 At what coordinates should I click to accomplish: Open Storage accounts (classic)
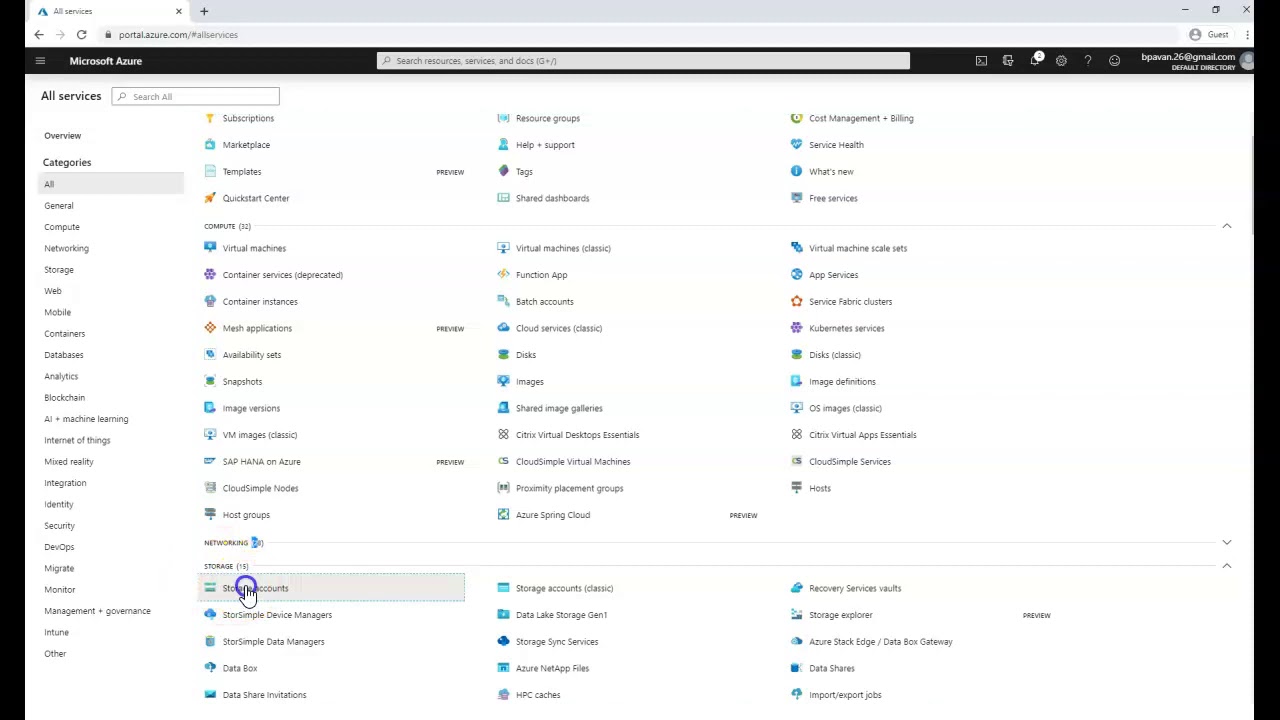pyautogui.click(x=564, y=588)
